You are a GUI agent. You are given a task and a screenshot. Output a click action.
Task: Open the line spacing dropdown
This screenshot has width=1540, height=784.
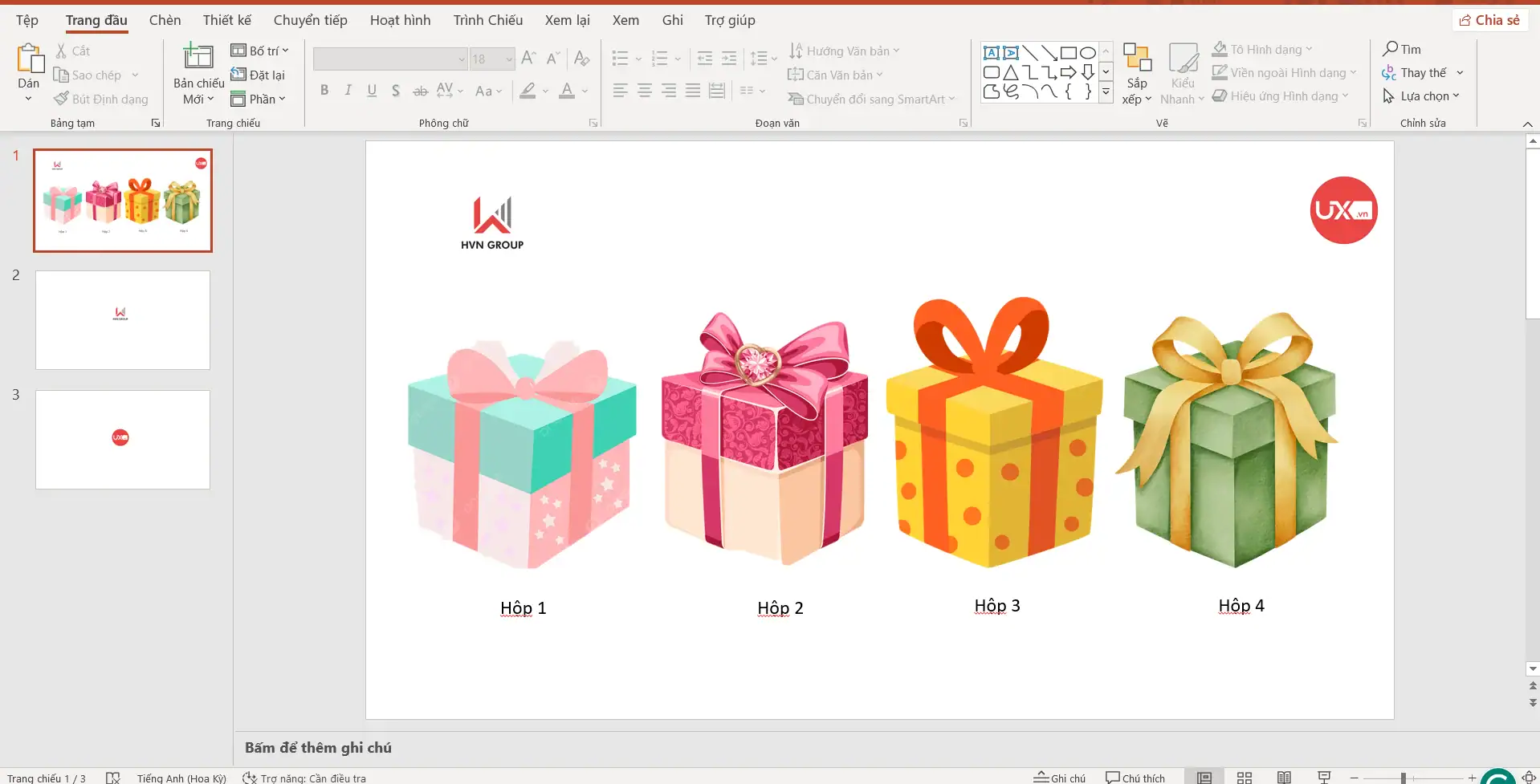point(762,57)
